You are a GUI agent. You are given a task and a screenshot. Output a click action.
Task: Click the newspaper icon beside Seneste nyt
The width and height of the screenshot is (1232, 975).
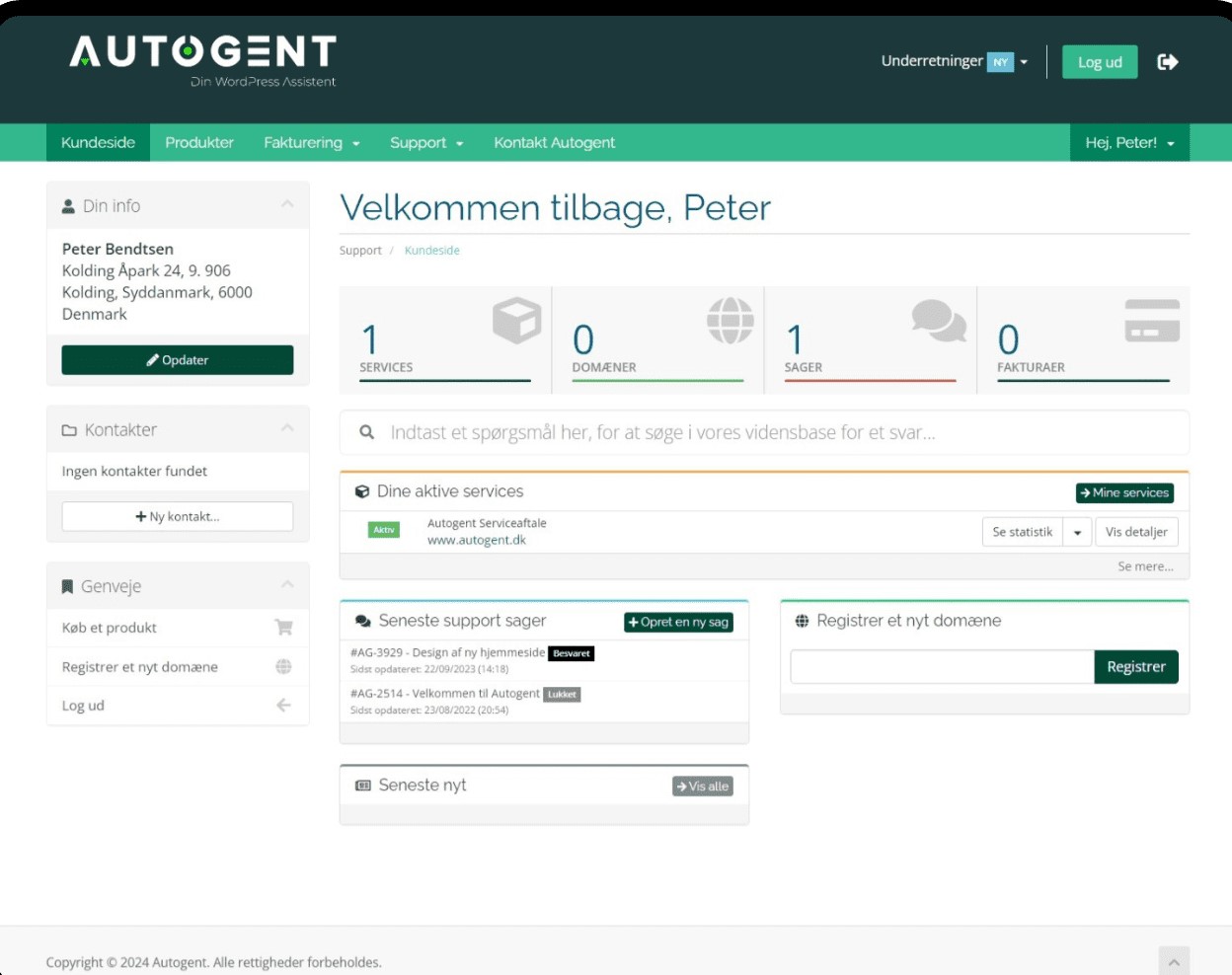[x=363, y=786]
